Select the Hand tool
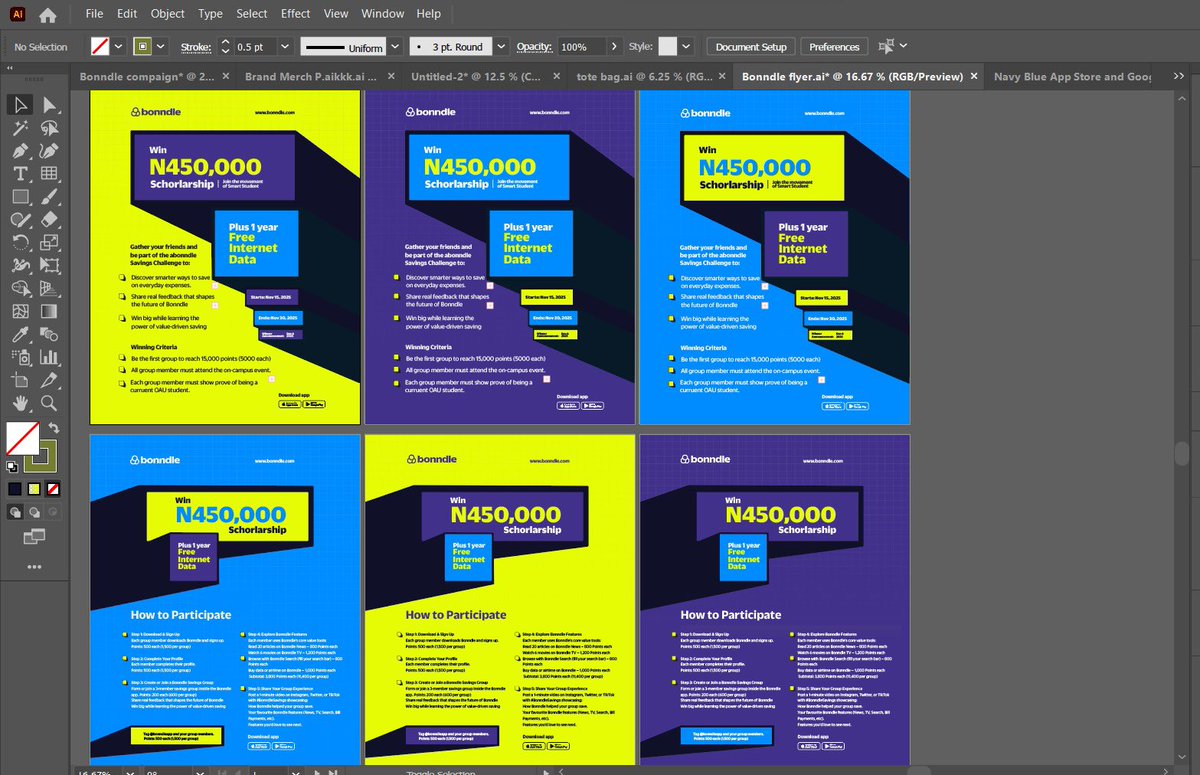Image resolution: width=1200 pixels, height=775 pixels. (19, 404)
